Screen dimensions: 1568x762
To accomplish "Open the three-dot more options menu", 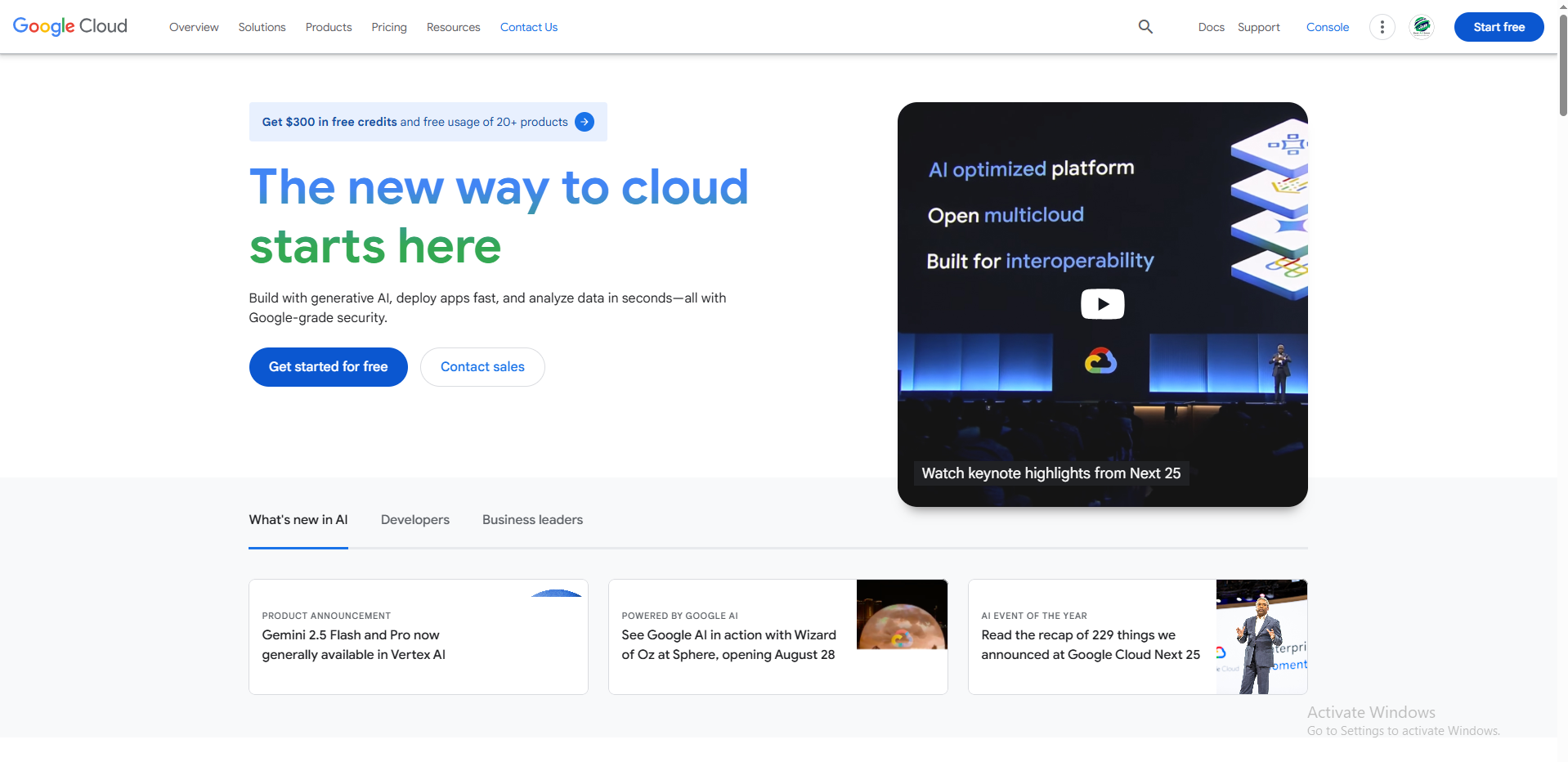I will [x=1382, y=27].
